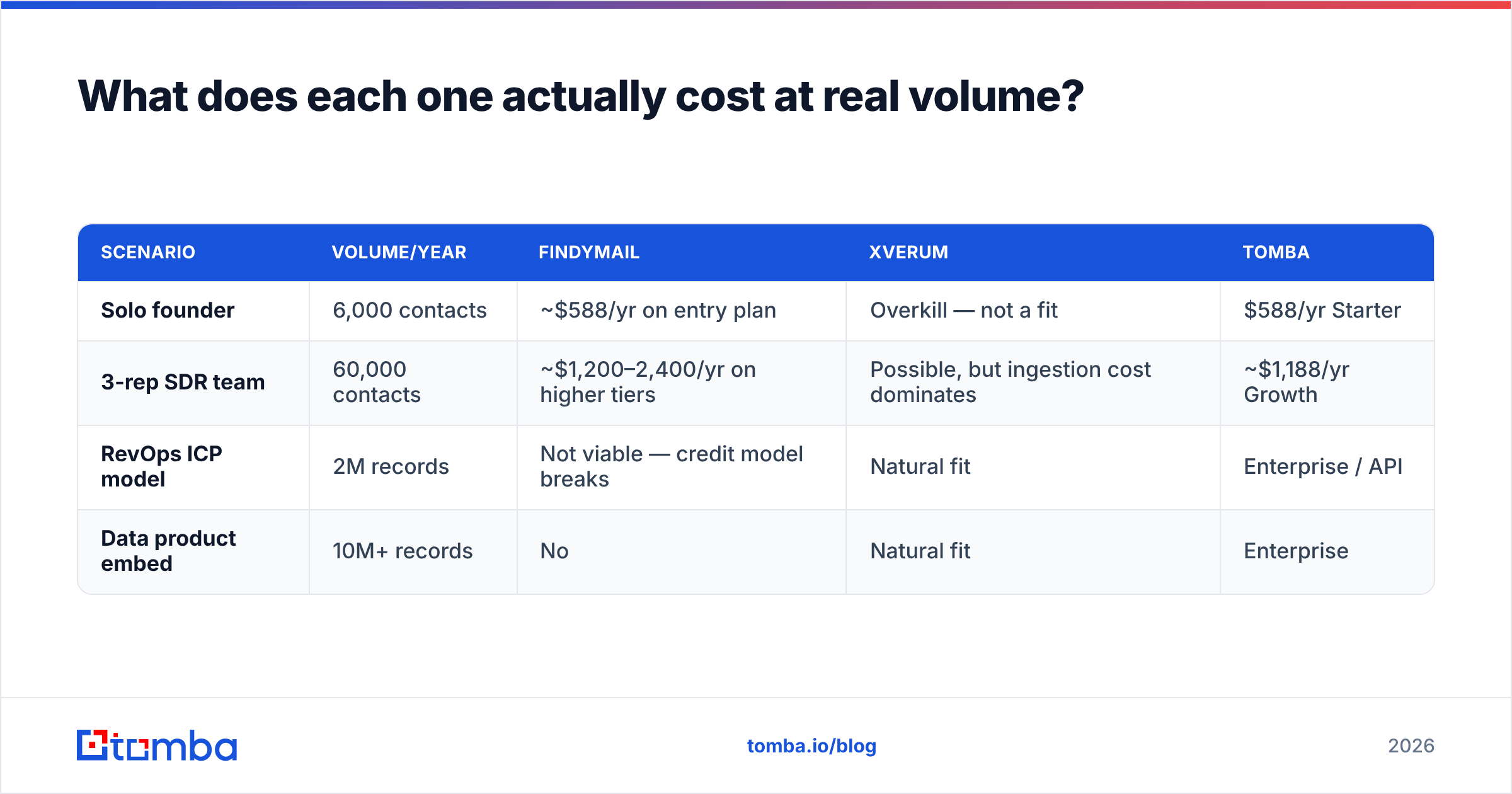This screenshot has width=1512, height=794.
Task: Select the SCENARIO column header
Action: (x=148, y=252)
